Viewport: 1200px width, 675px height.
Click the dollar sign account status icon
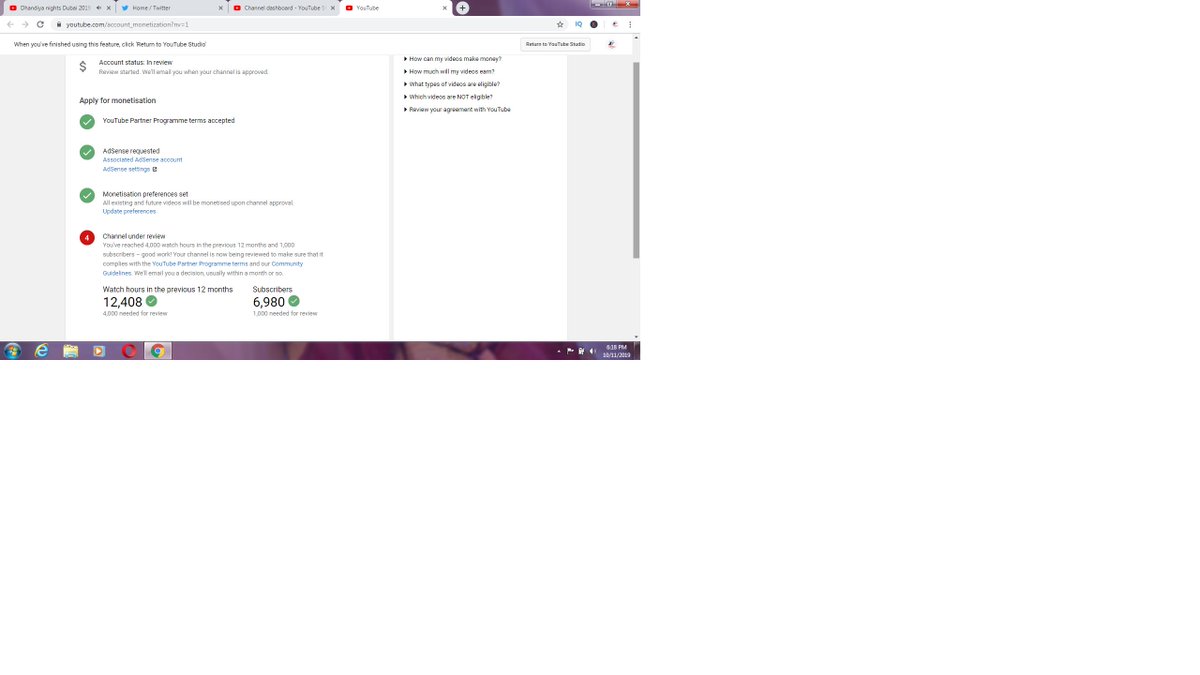83,66
